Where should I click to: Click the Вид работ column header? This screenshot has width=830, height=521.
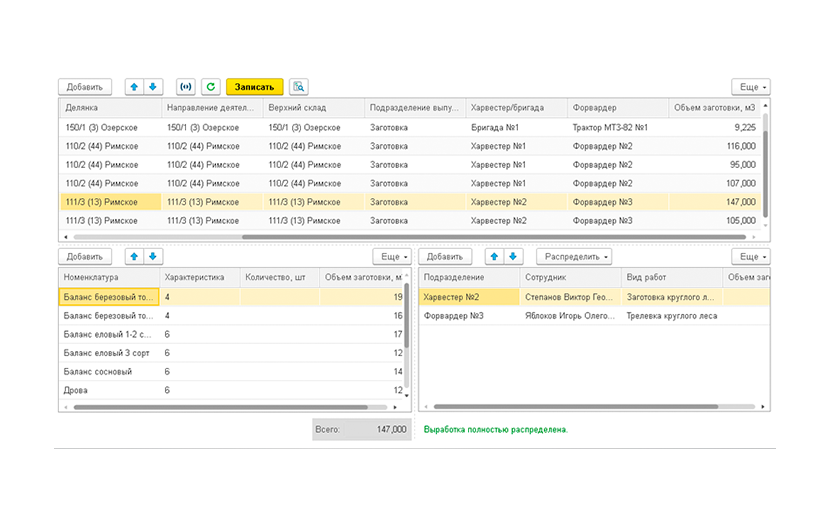[x=670, y=277]
